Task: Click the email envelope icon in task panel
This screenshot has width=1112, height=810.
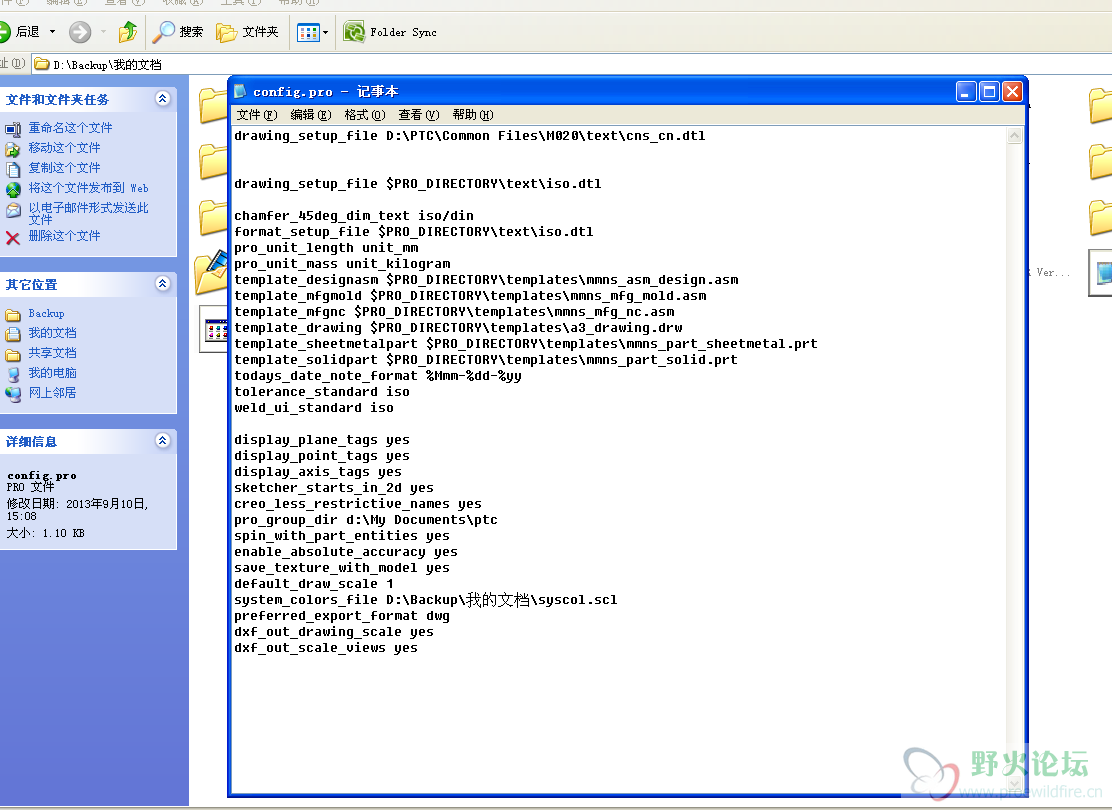Action: (x=13, y=210)
